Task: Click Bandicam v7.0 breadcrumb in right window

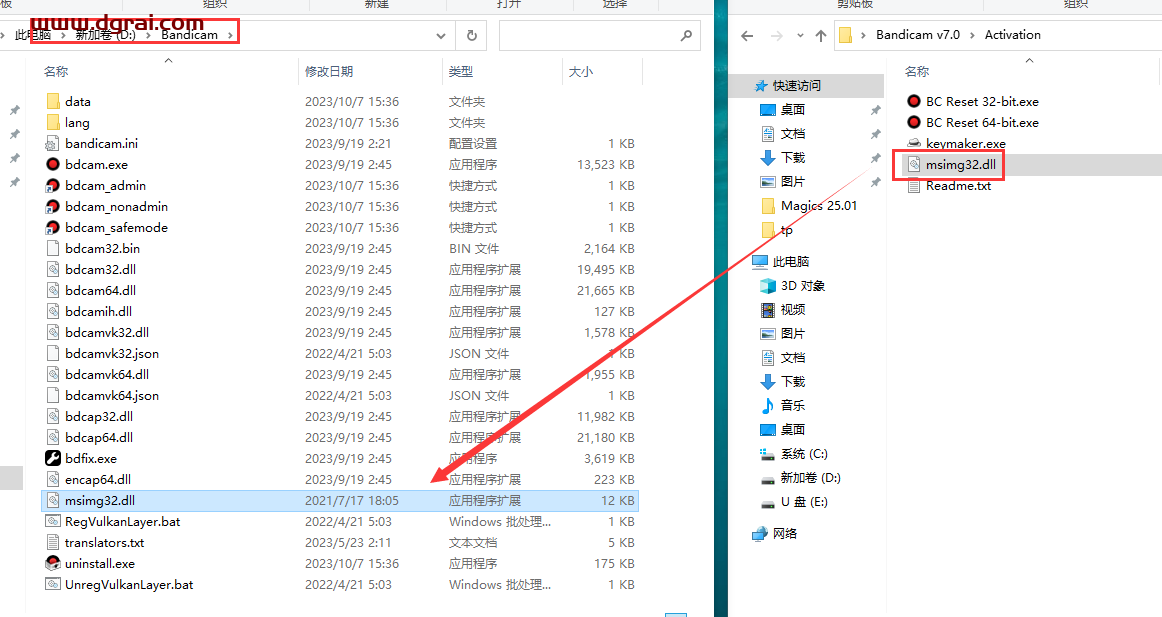Action: point(917,35)
